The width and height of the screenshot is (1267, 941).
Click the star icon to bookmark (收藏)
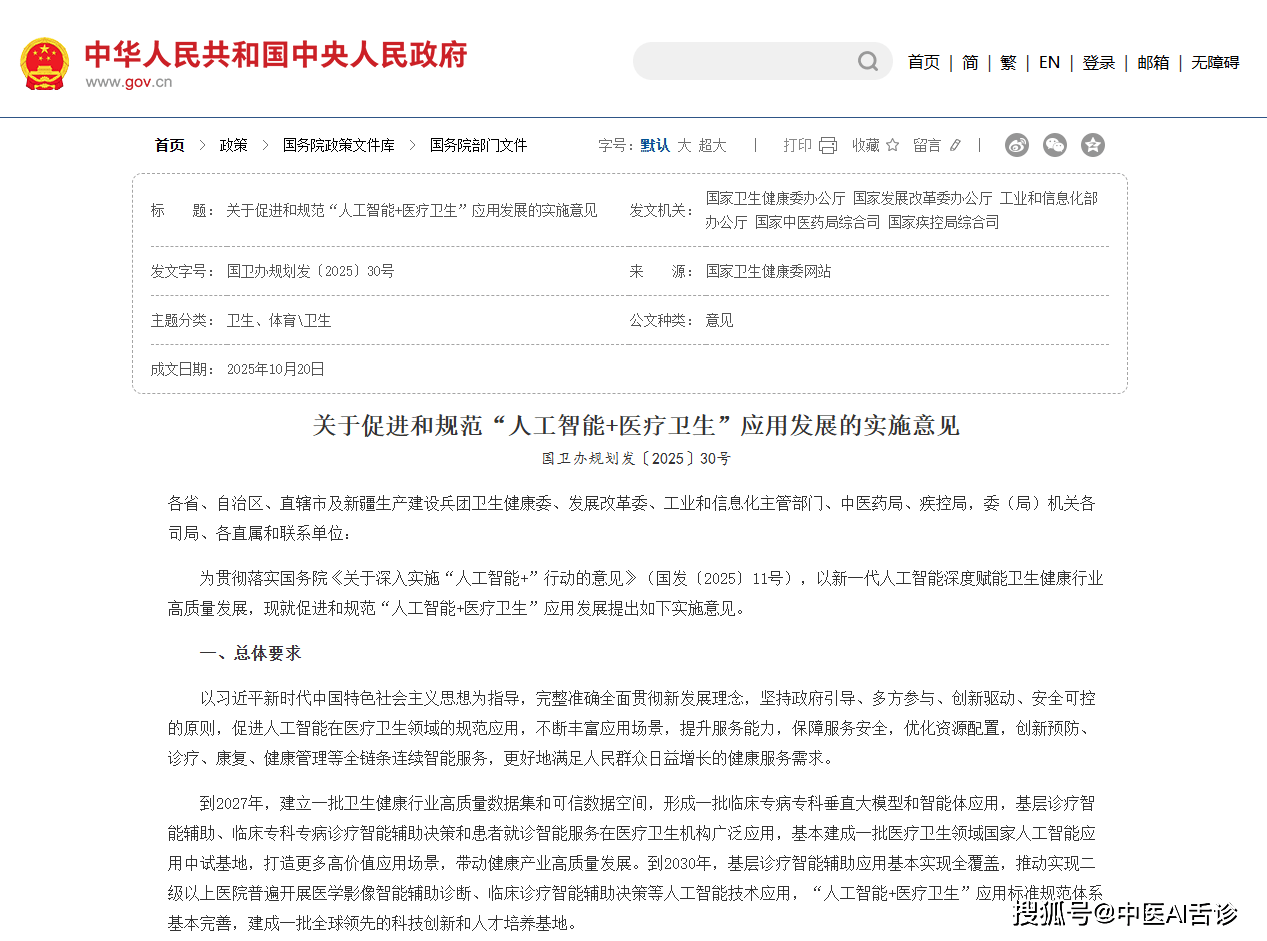pyautogui.click(x=892, y=146)
